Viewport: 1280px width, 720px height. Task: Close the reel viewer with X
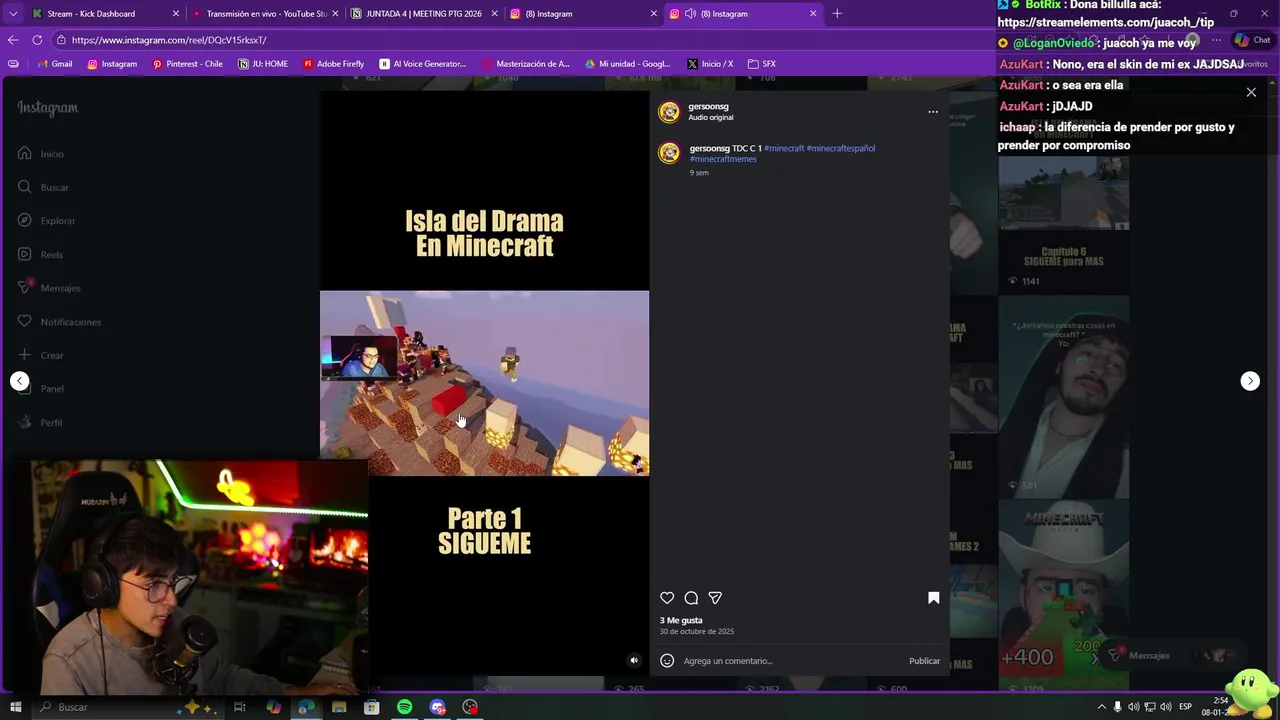point(1251,92)
